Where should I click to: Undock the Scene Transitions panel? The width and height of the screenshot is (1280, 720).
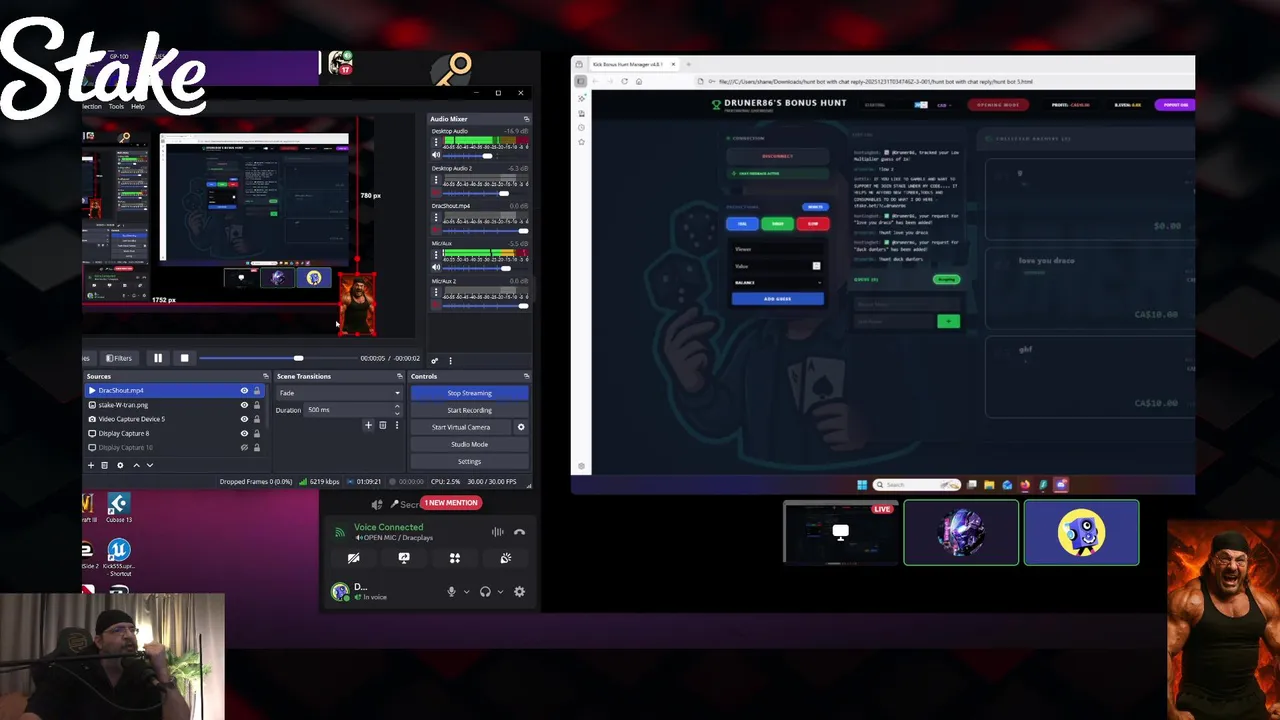coord(399,377)
